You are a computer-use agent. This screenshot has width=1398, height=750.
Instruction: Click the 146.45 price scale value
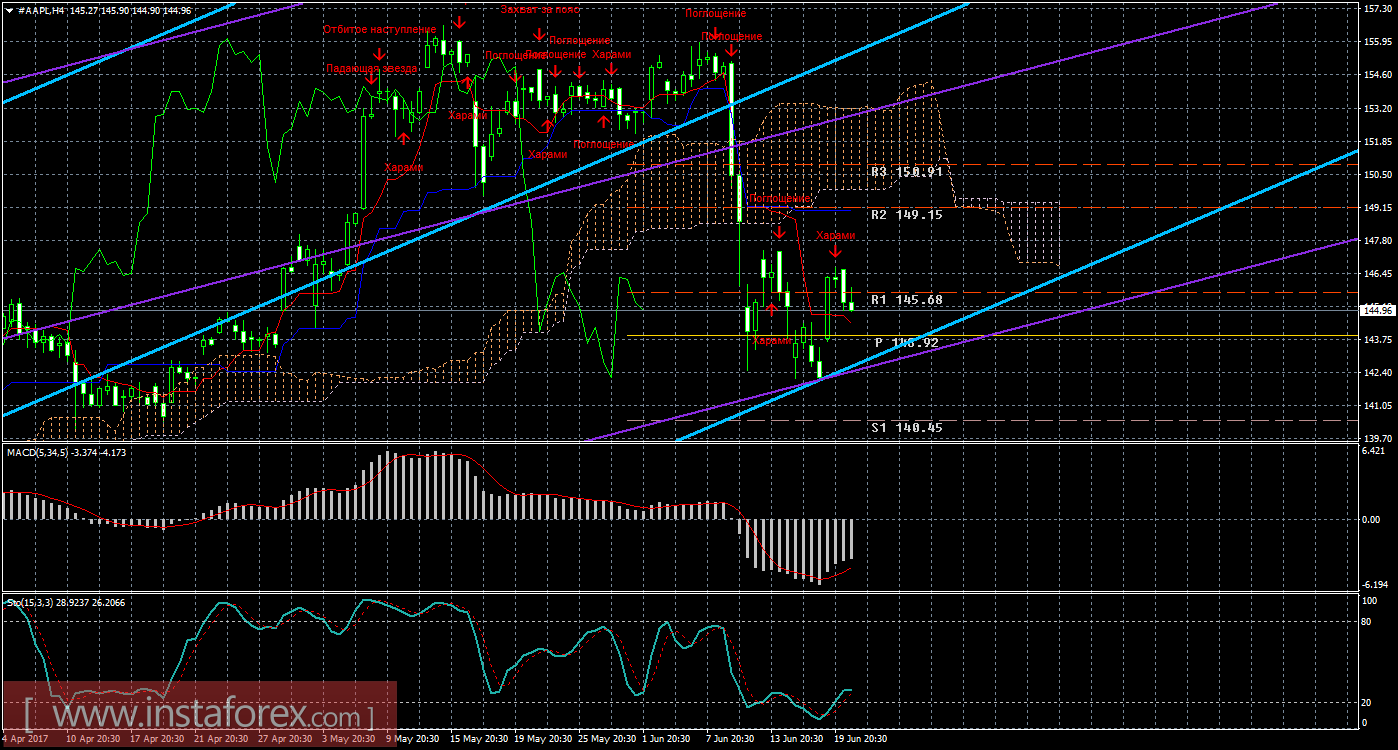[x=1378, y=273]
